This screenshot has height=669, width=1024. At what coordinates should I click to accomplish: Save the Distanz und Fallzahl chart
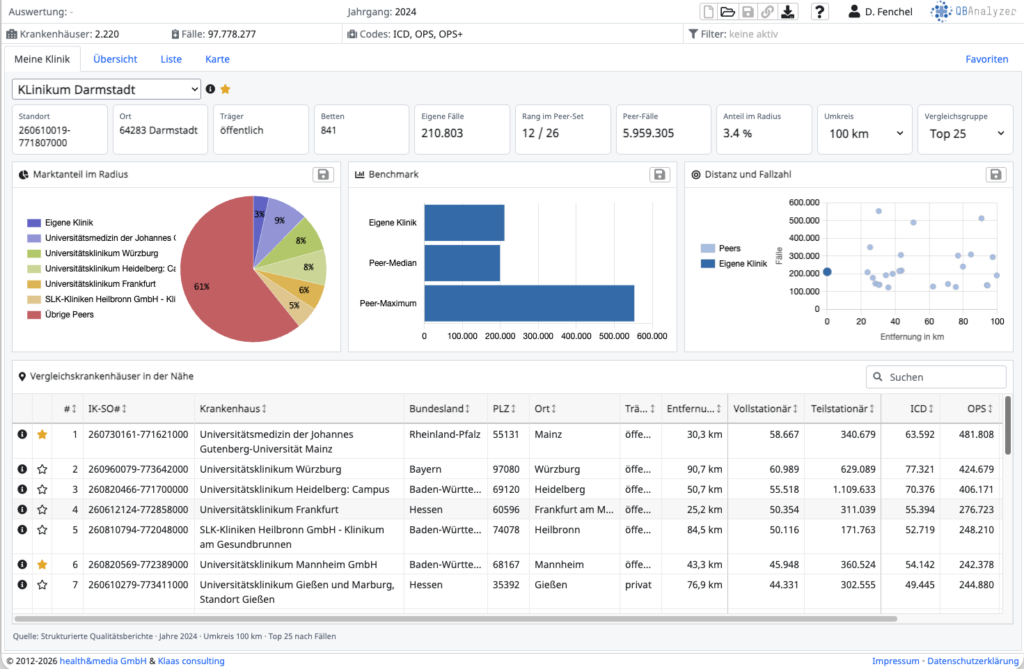996,174
